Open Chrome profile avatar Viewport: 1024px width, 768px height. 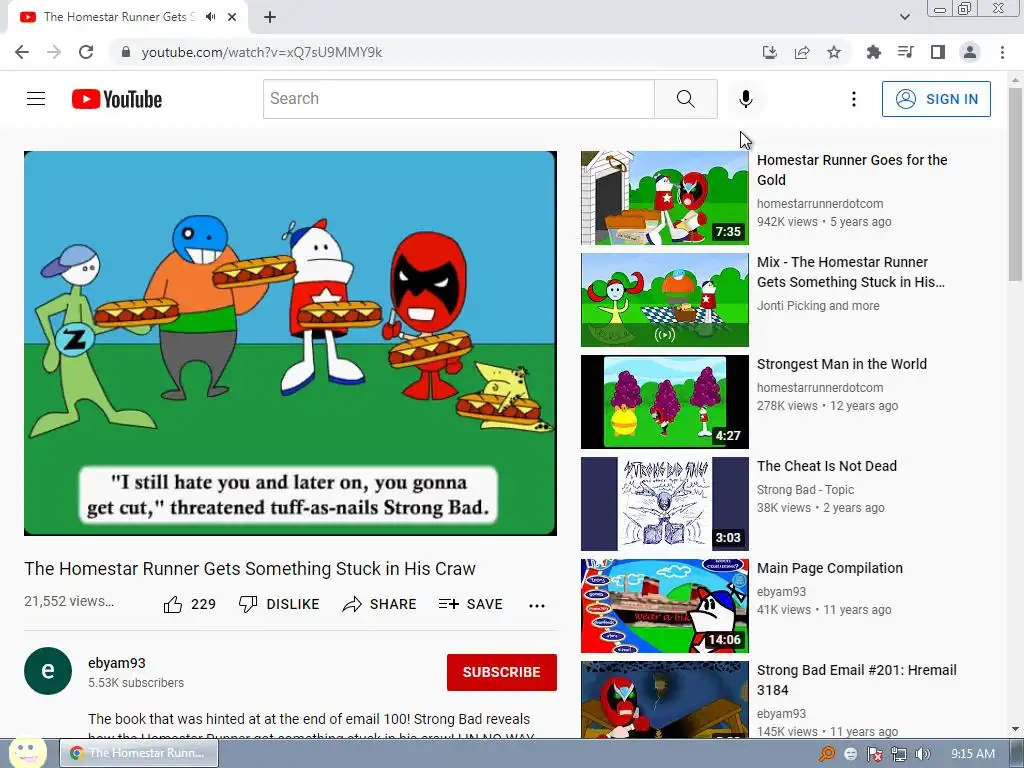point(970,52)
